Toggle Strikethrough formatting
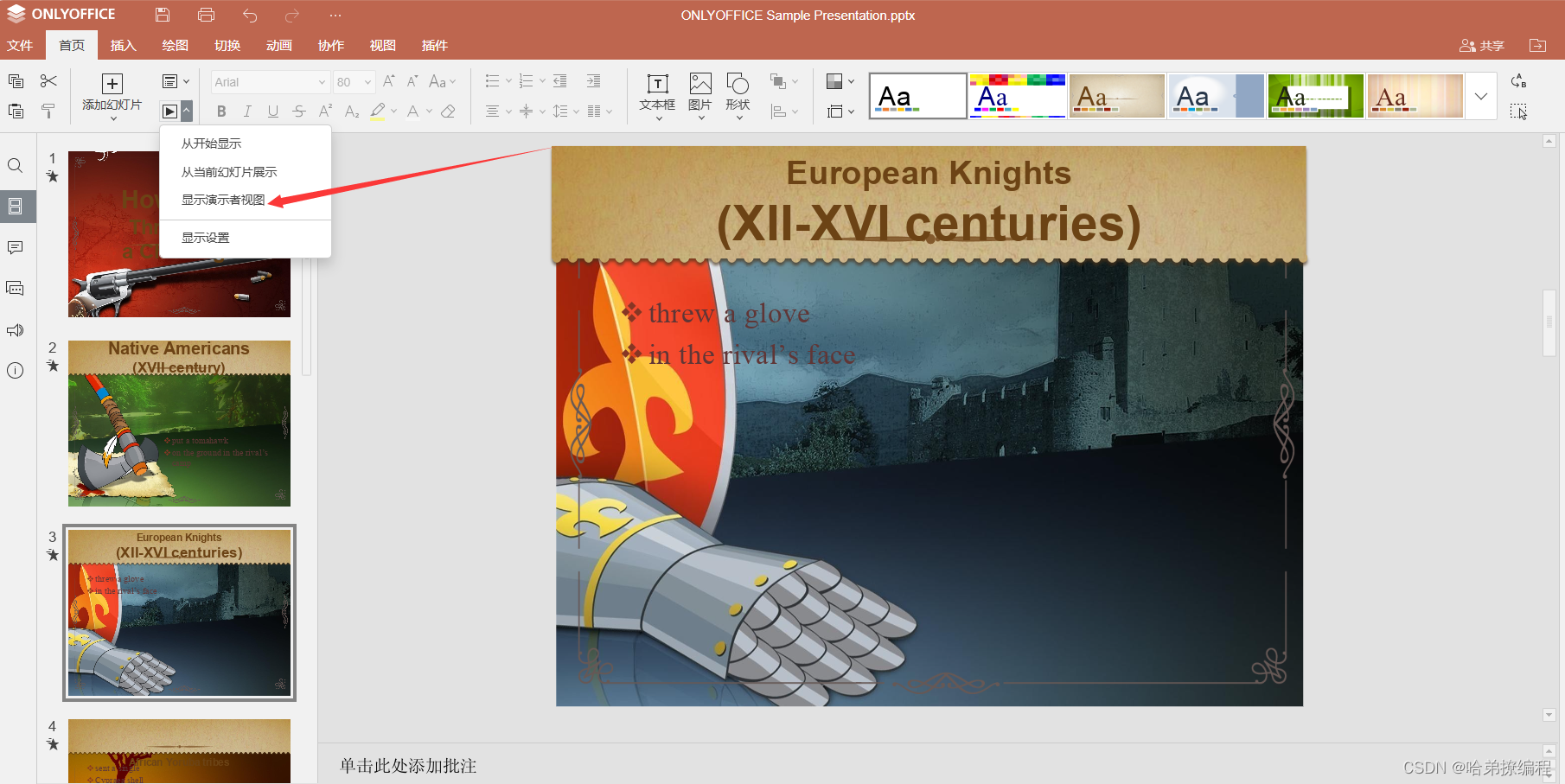Screen dimensions: 1565x784 (299, 111)
